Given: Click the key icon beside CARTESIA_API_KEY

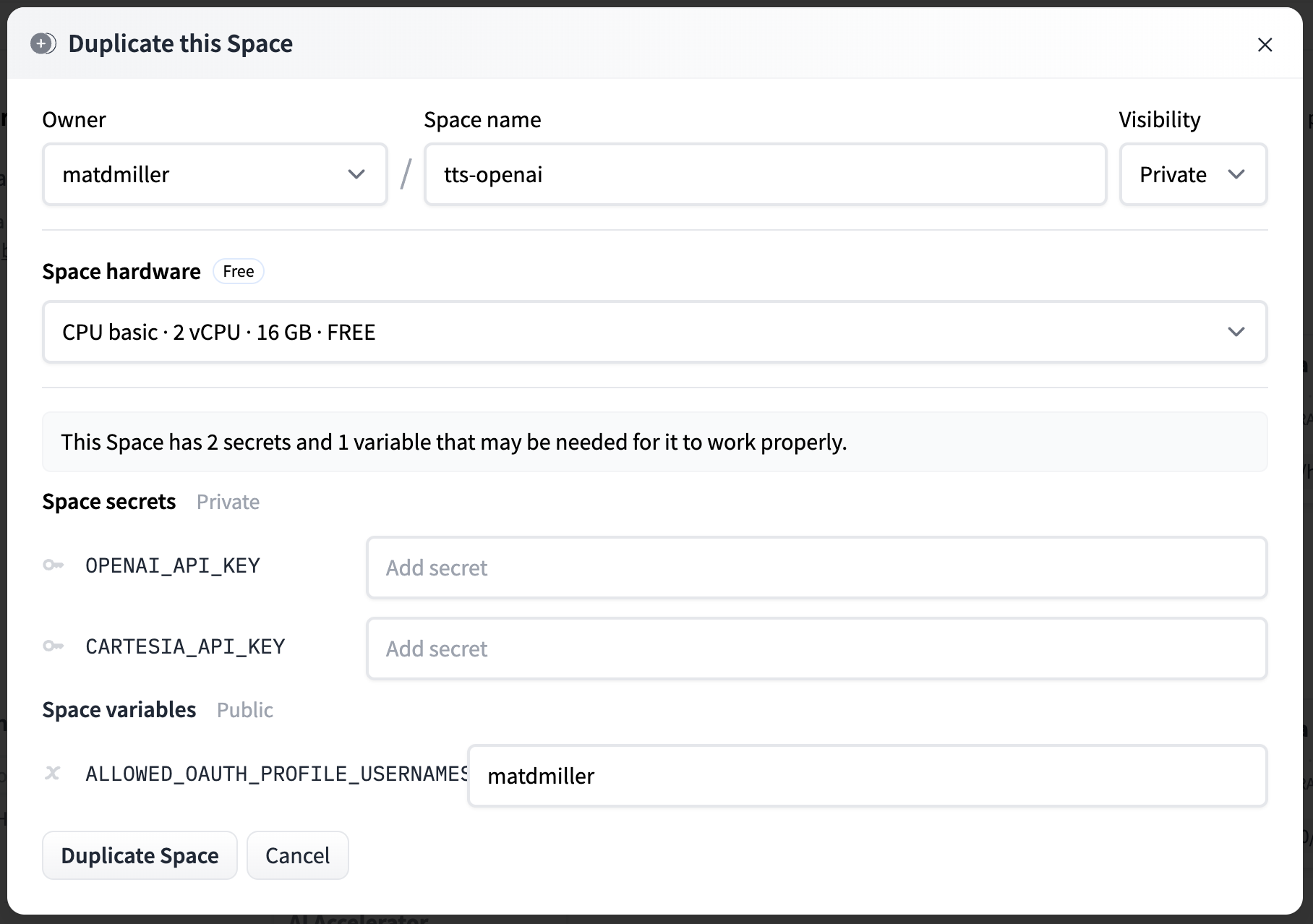Looking at the screenshot, I should (53, 646).
